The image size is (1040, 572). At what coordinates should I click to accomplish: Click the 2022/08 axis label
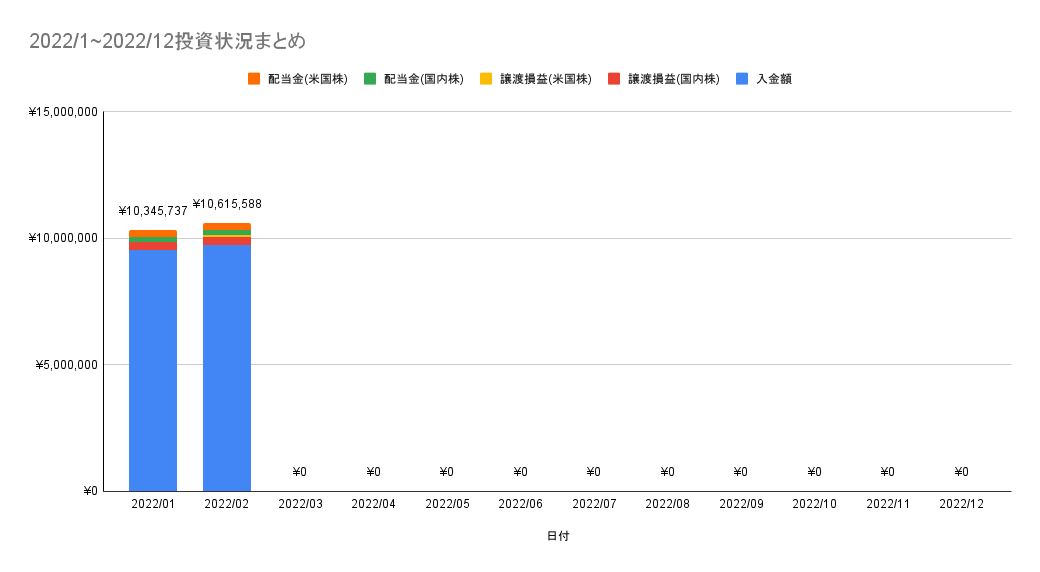(x=668, y=504)
